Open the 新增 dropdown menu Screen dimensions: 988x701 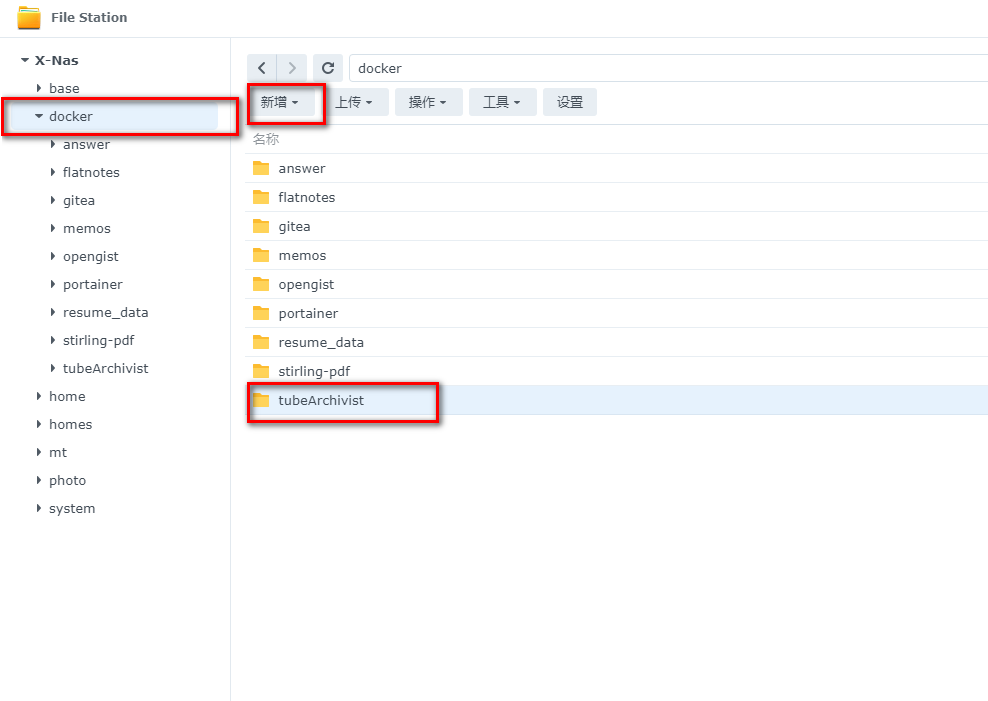click(280, 102)
